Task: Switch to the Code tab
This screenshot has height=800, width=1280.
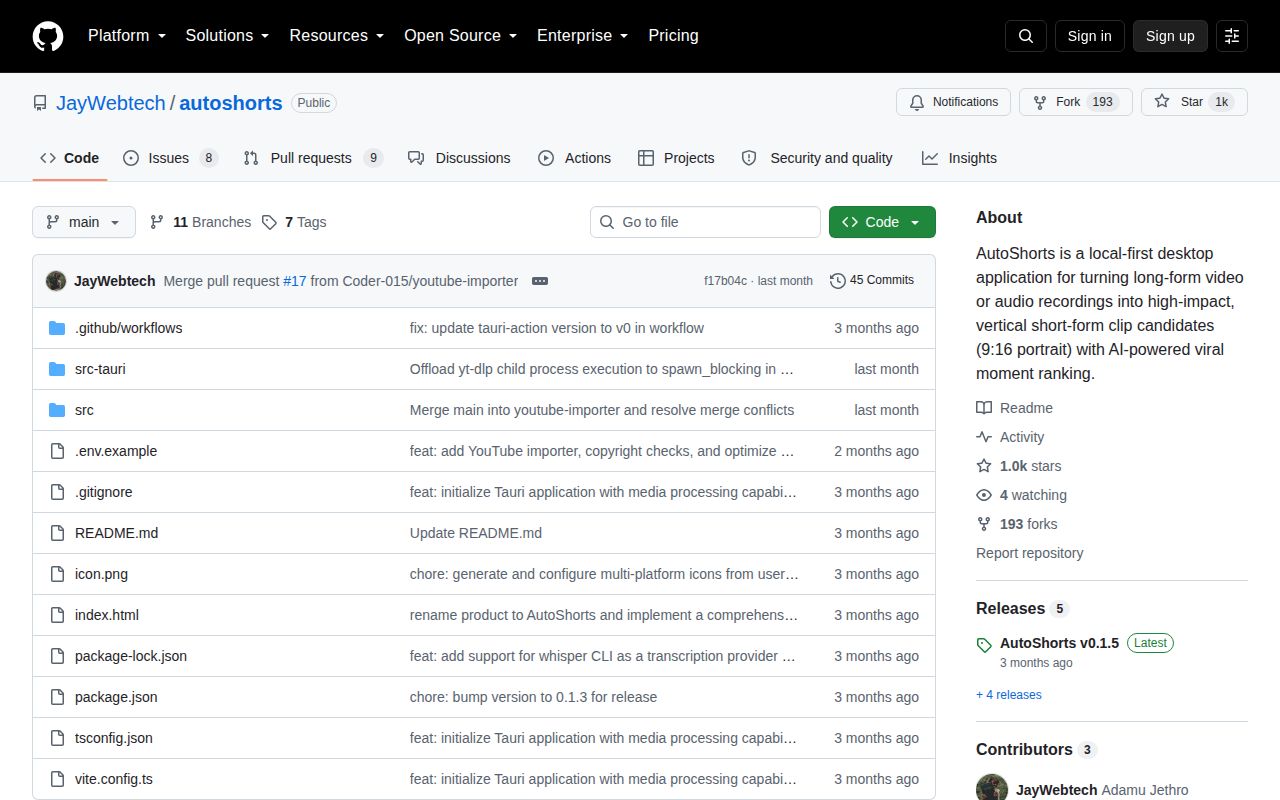Action: [x=70, y=158]
